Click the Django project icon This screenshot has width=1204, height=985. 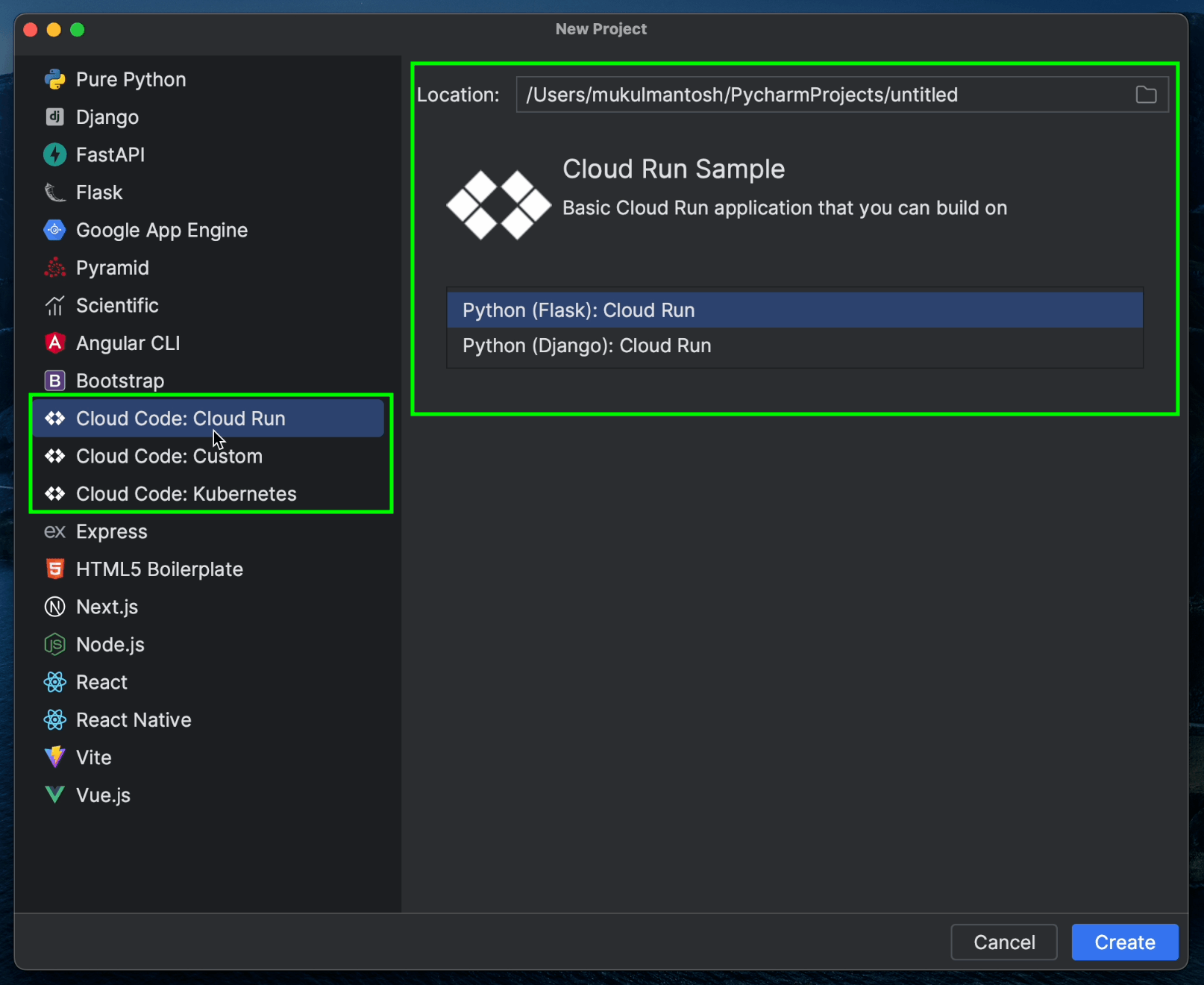click(x=54, y=117)
